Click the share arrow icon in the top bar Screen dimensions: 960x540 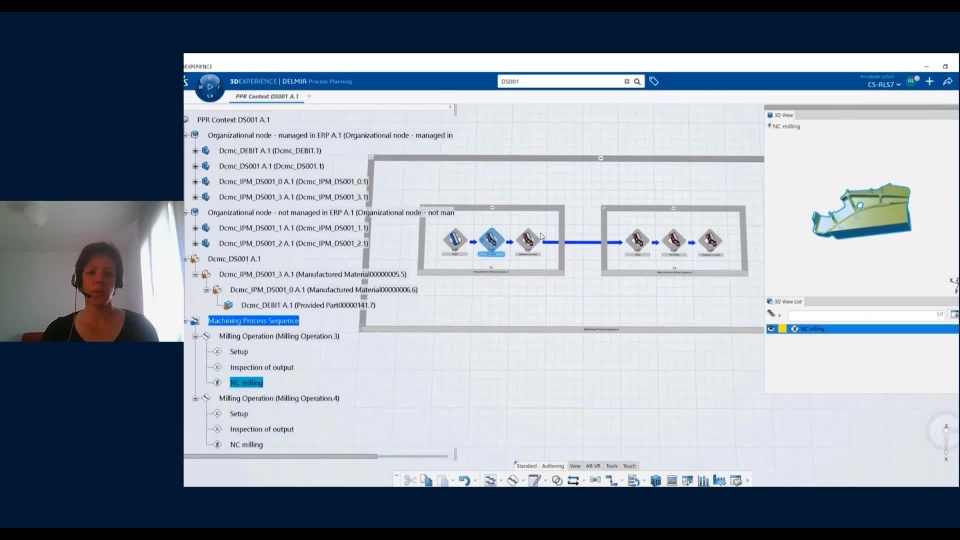pos(947,81)
